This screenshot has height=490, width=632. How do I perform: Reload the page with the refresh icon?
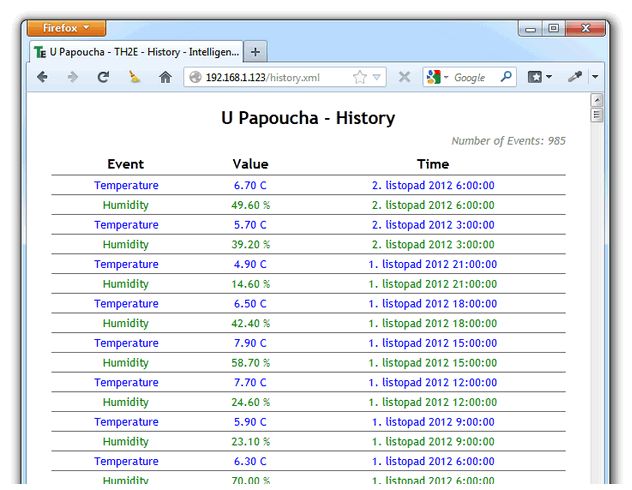pos(103,77)
